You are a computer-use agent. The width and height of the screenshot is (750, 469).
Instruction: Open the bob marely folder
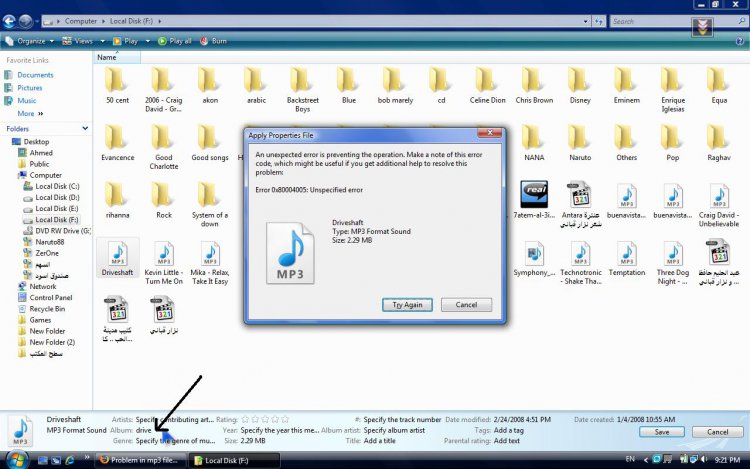395,87
